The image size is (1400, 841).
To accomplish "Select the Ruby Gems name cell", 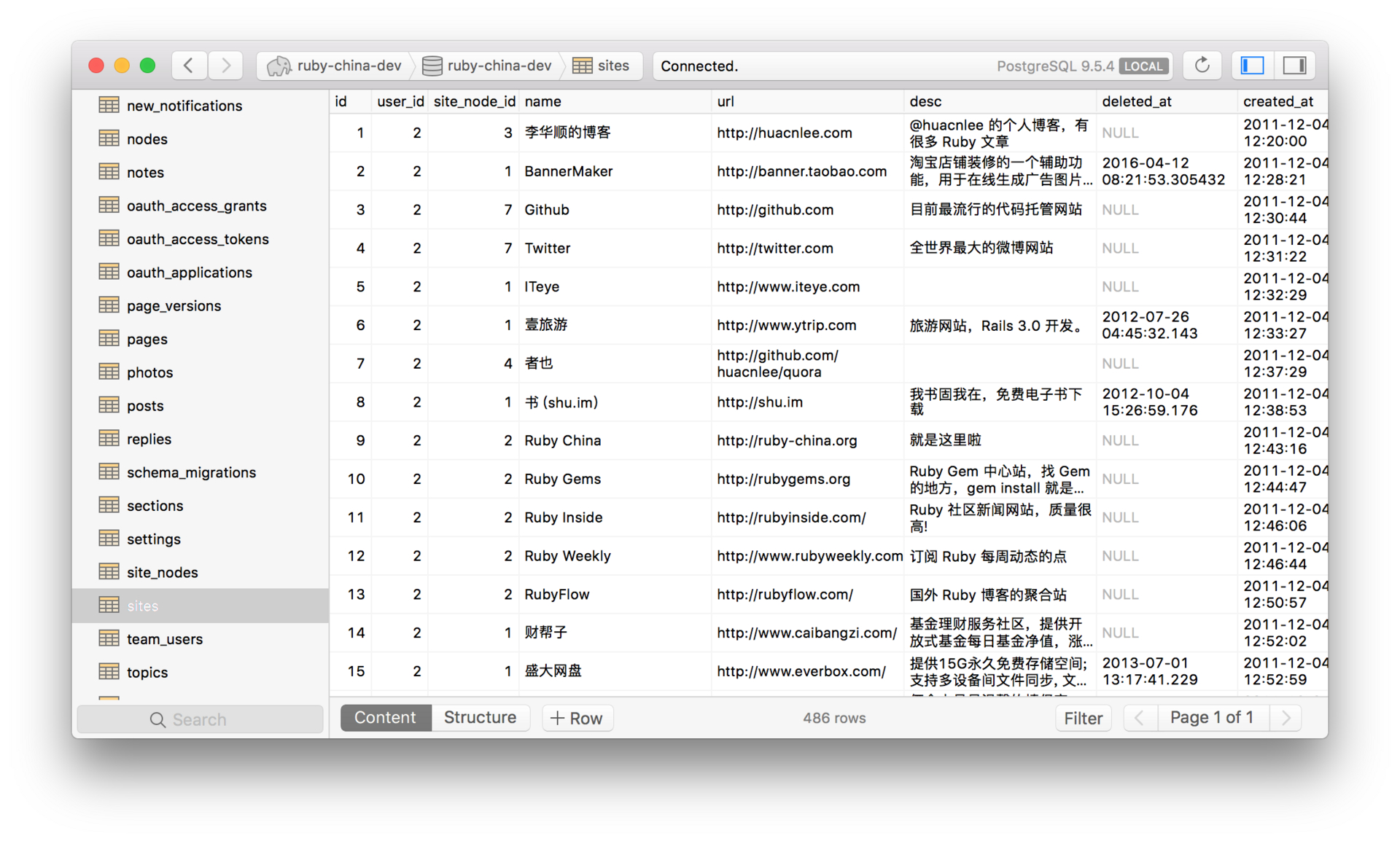I will click(615, 479).
